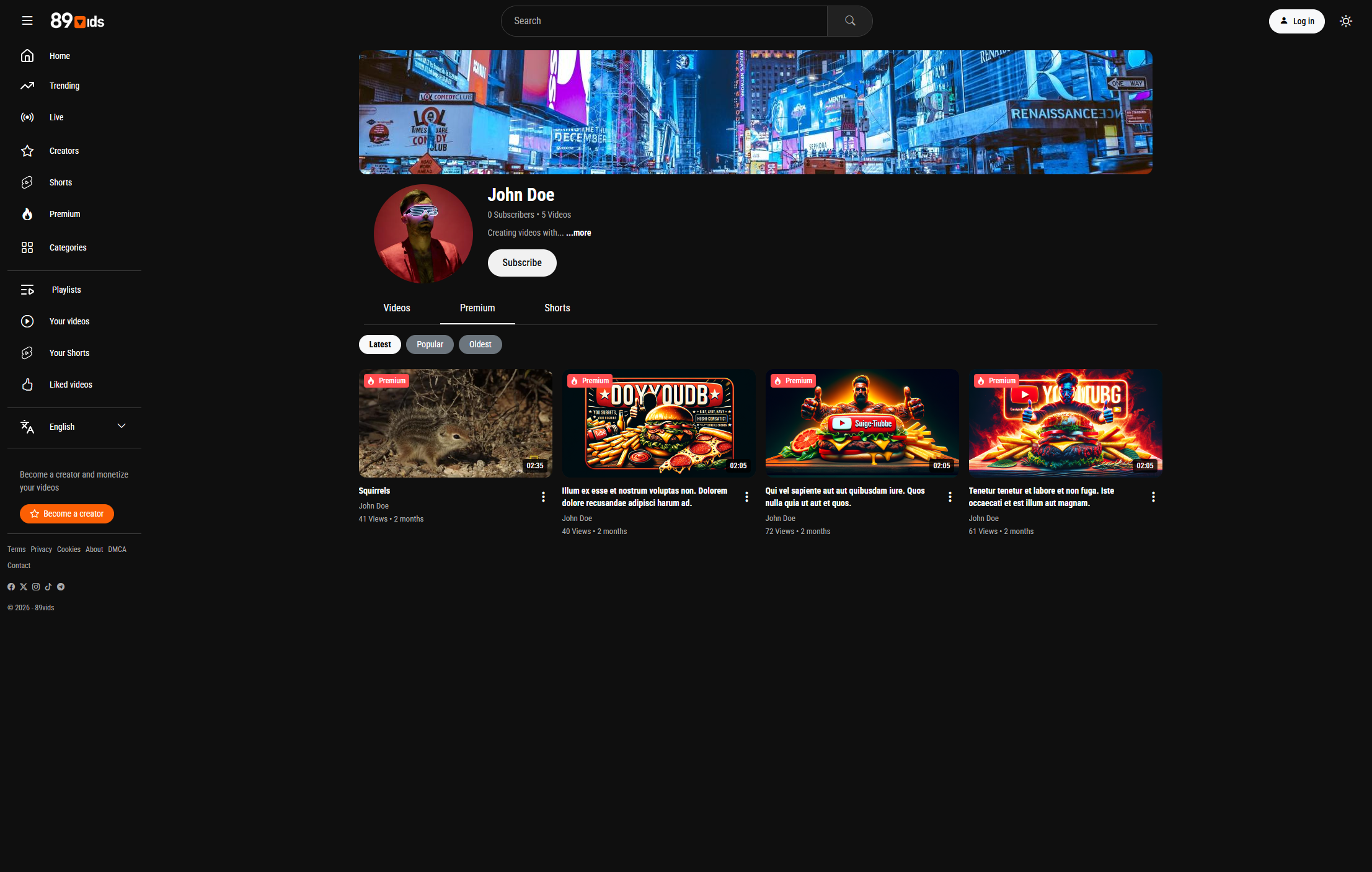Go to Live streams icon
Image resolution: width=1372 pixels, height=872 pixels.
click(x=27, y=117)
